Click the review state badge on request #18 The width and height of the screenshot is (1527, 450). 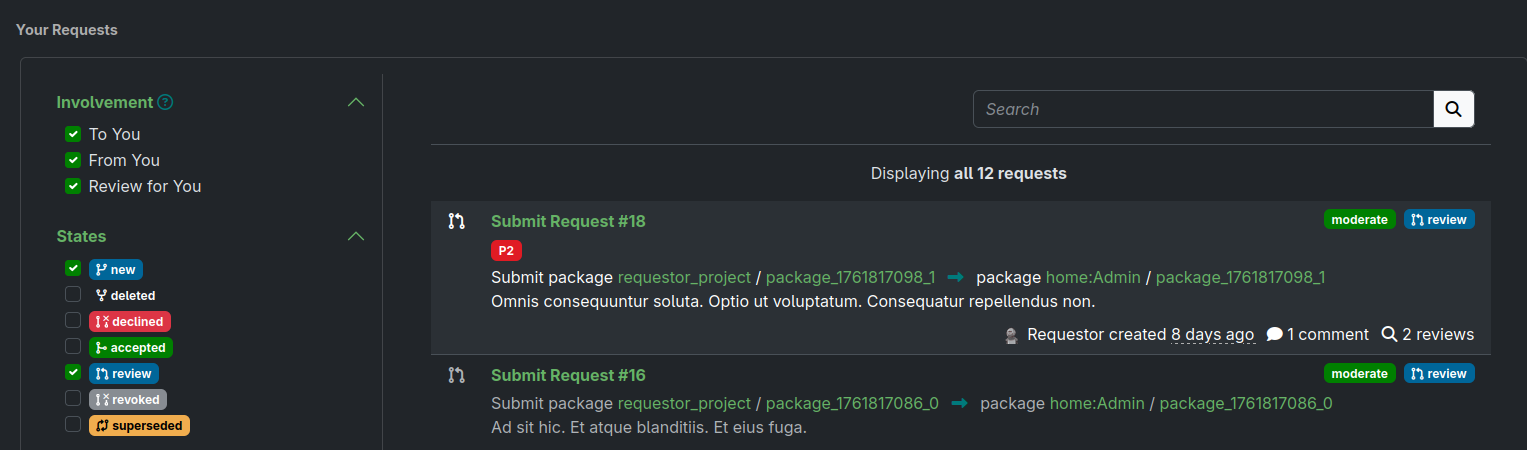tap(1439, 219)
